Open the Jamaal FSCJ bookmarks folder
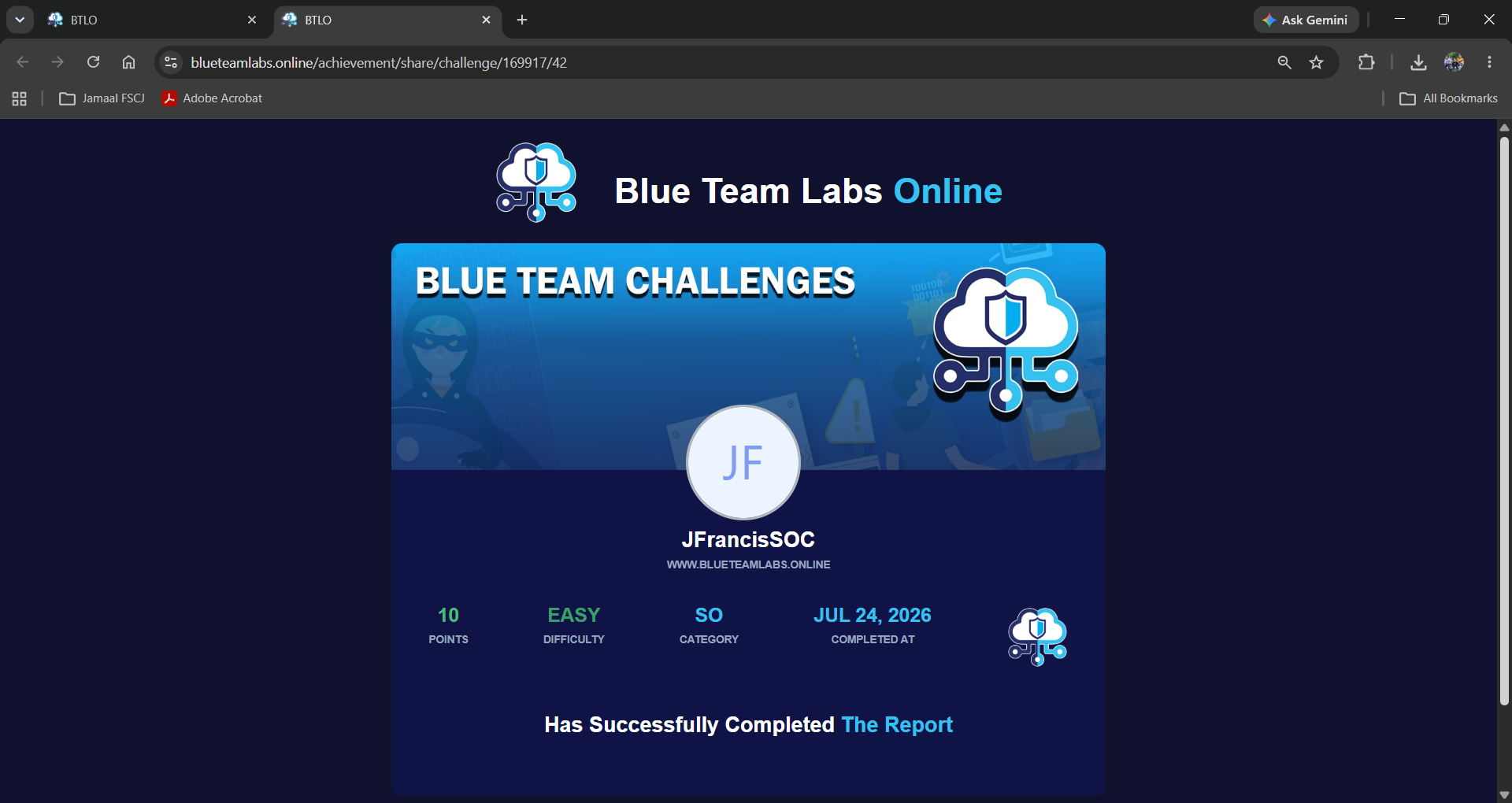The width and height of the screenshot is (1512, 803). [102, 98]
